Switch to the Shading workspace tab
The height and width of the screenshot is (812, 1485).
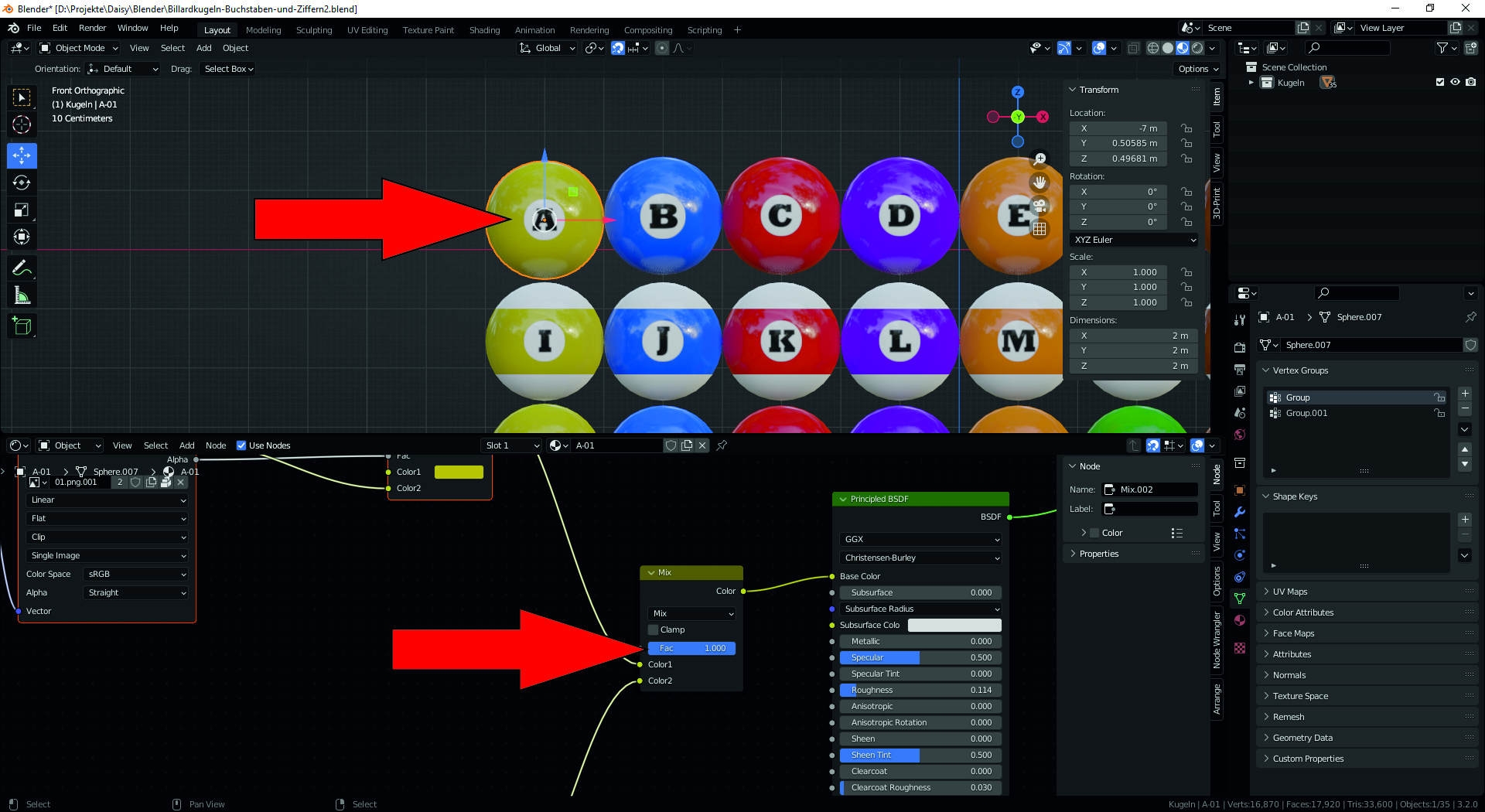click(x=484, y=30)
